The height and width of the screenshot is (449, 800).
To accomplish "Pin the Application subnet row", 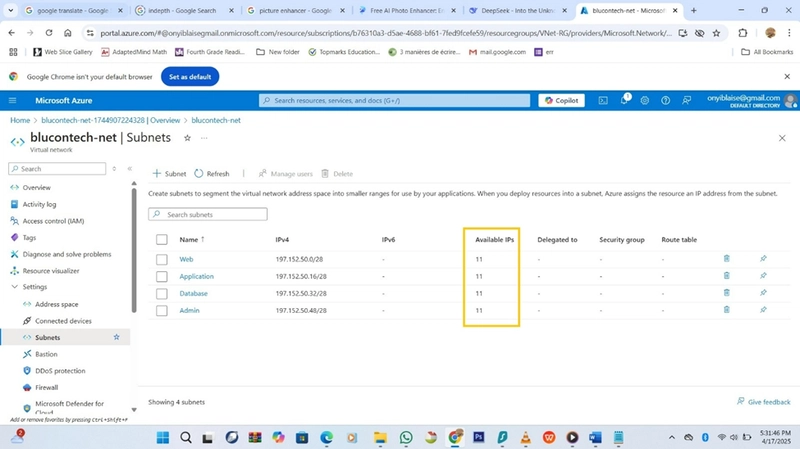I will click(x=763, y=276).
